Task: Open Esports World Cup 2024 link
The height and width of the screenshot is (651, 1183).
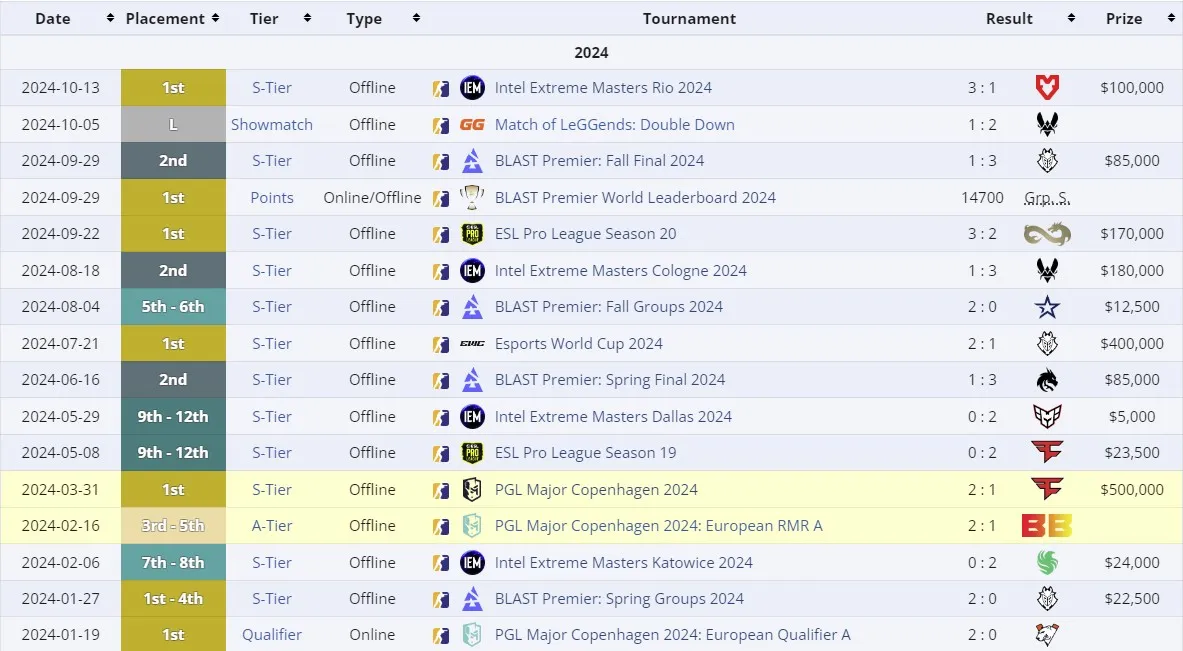Action: (579, 343)
